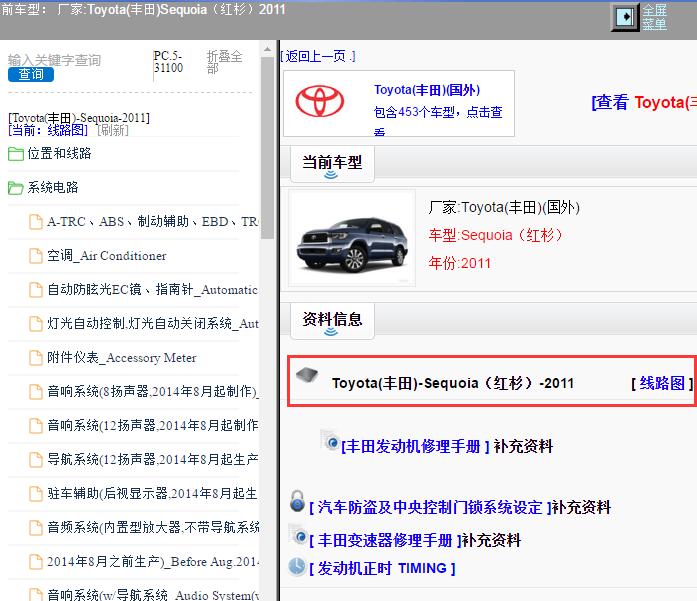Click the scrollbar up arrow
This screenshot has height=601, width=697.
(267, 49)
